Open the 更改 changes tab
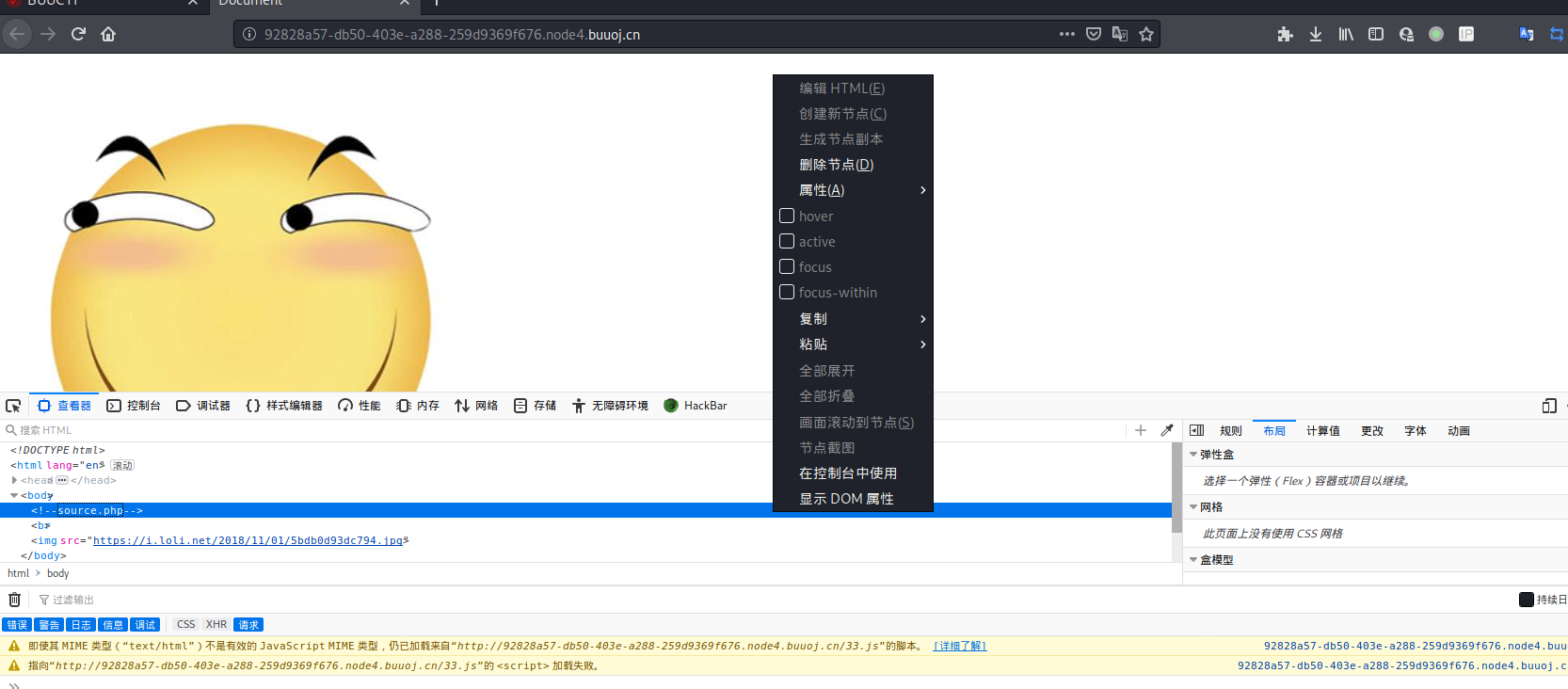 coord(1372,431)
